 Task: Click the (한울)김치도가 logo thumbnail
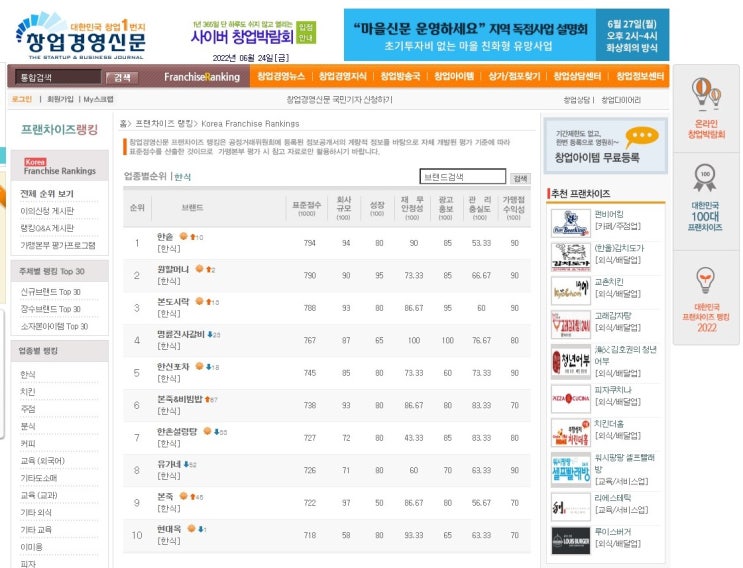571,257
